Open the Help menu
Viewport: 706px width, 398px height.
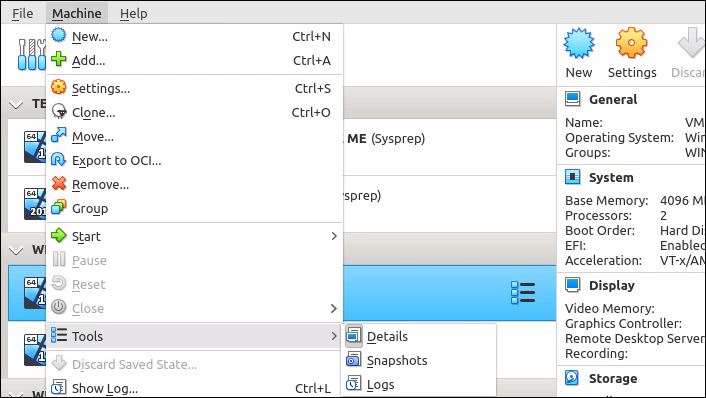[133, 14]
